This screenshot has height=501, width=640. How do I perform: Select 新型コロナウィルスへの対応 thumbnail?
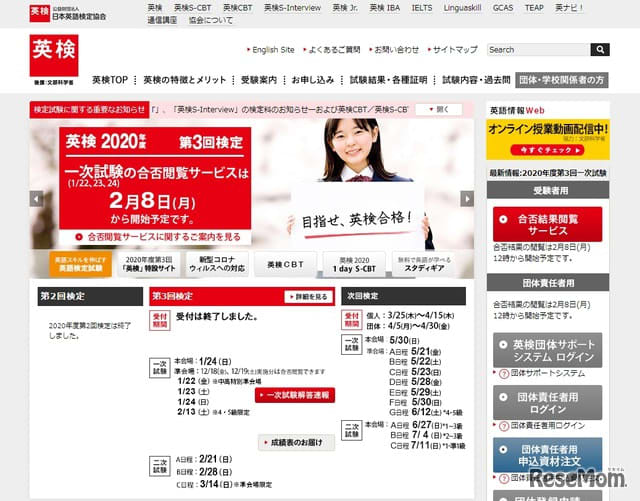coord(217,264)
